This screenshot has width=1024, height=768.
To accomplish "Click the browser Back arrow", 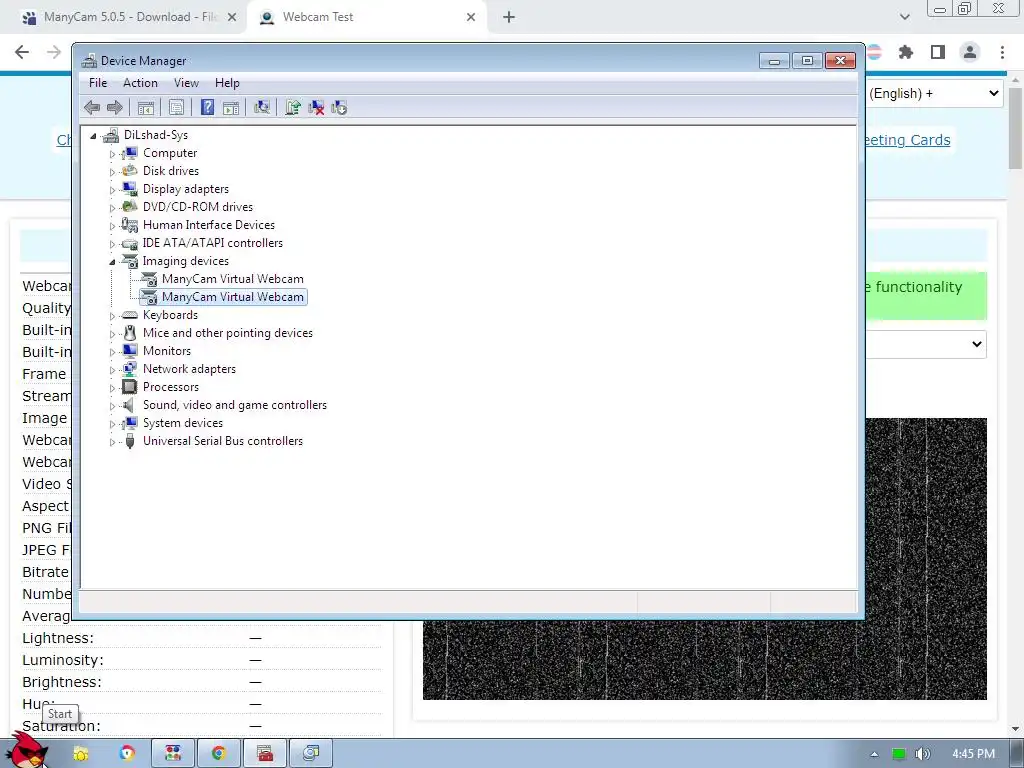I will pos(22,52).
